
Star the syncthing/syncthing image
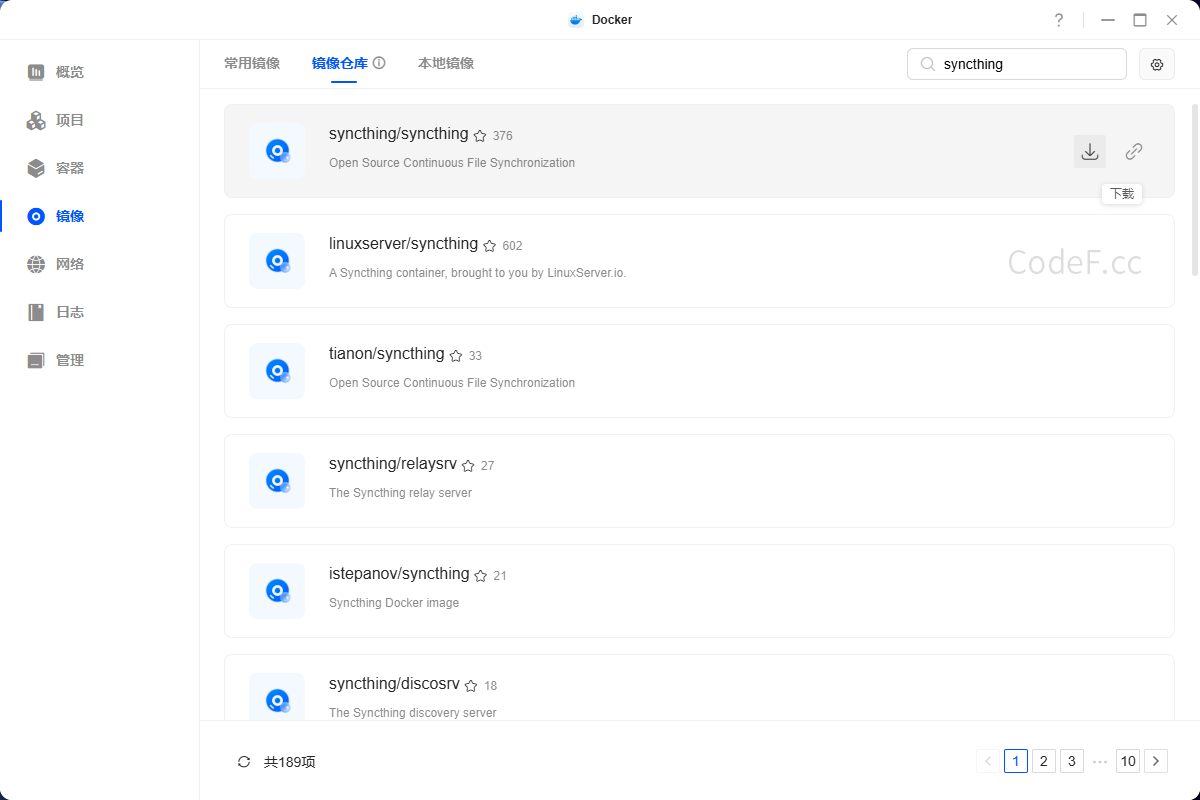[x=480, y=136]
